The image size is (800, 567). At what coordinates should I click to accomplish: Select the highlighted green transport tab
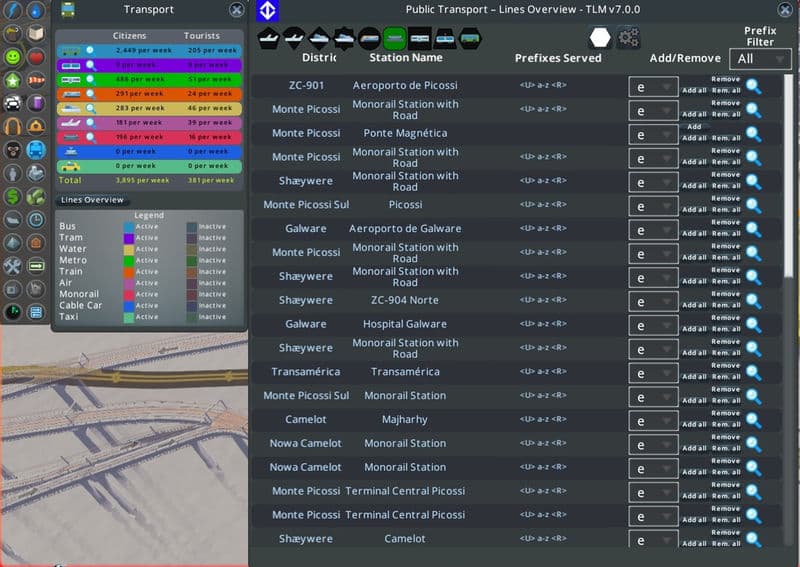click(394, 39)
